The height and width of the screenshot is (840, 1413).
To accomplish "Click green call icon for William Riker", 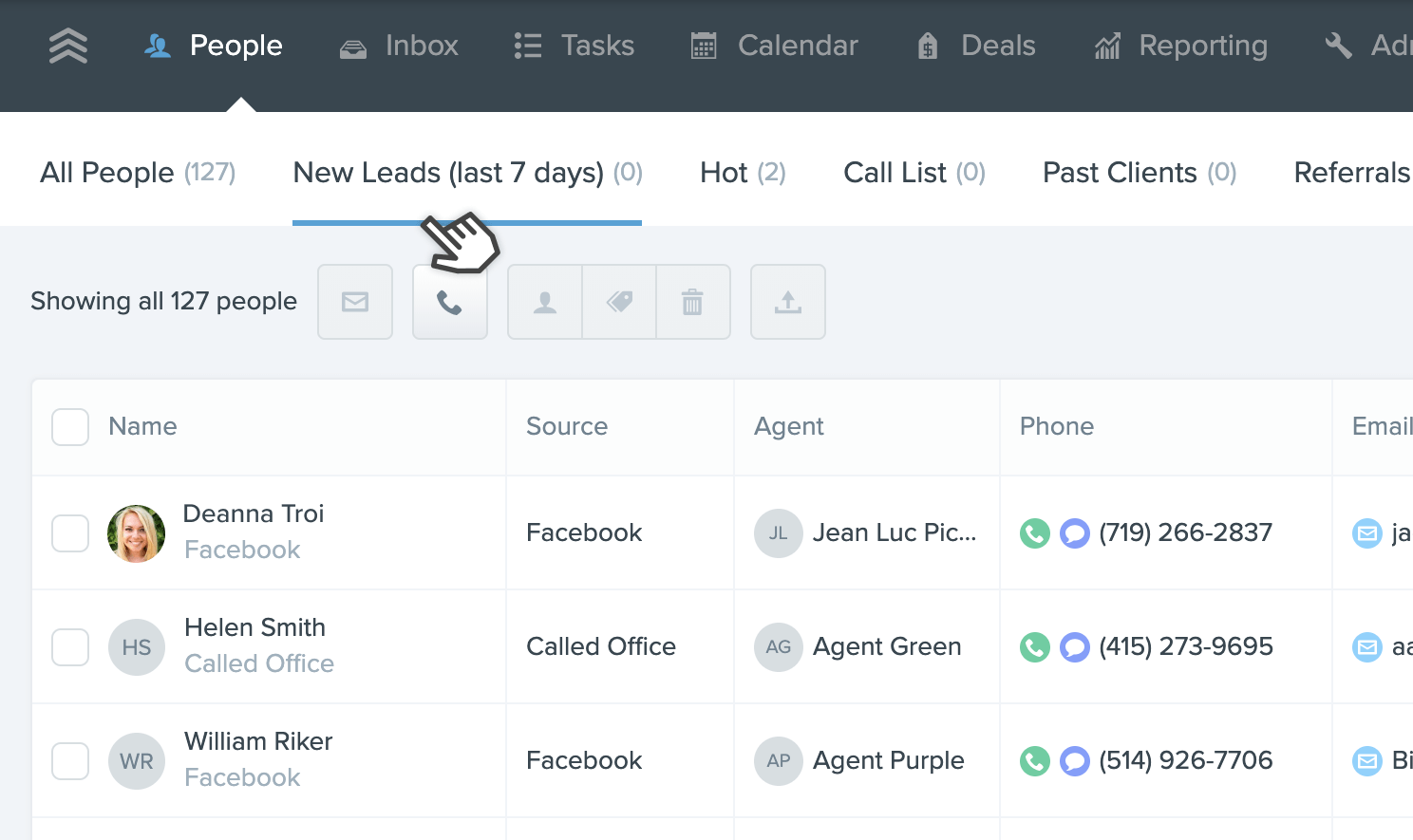I will point(1034,761).
